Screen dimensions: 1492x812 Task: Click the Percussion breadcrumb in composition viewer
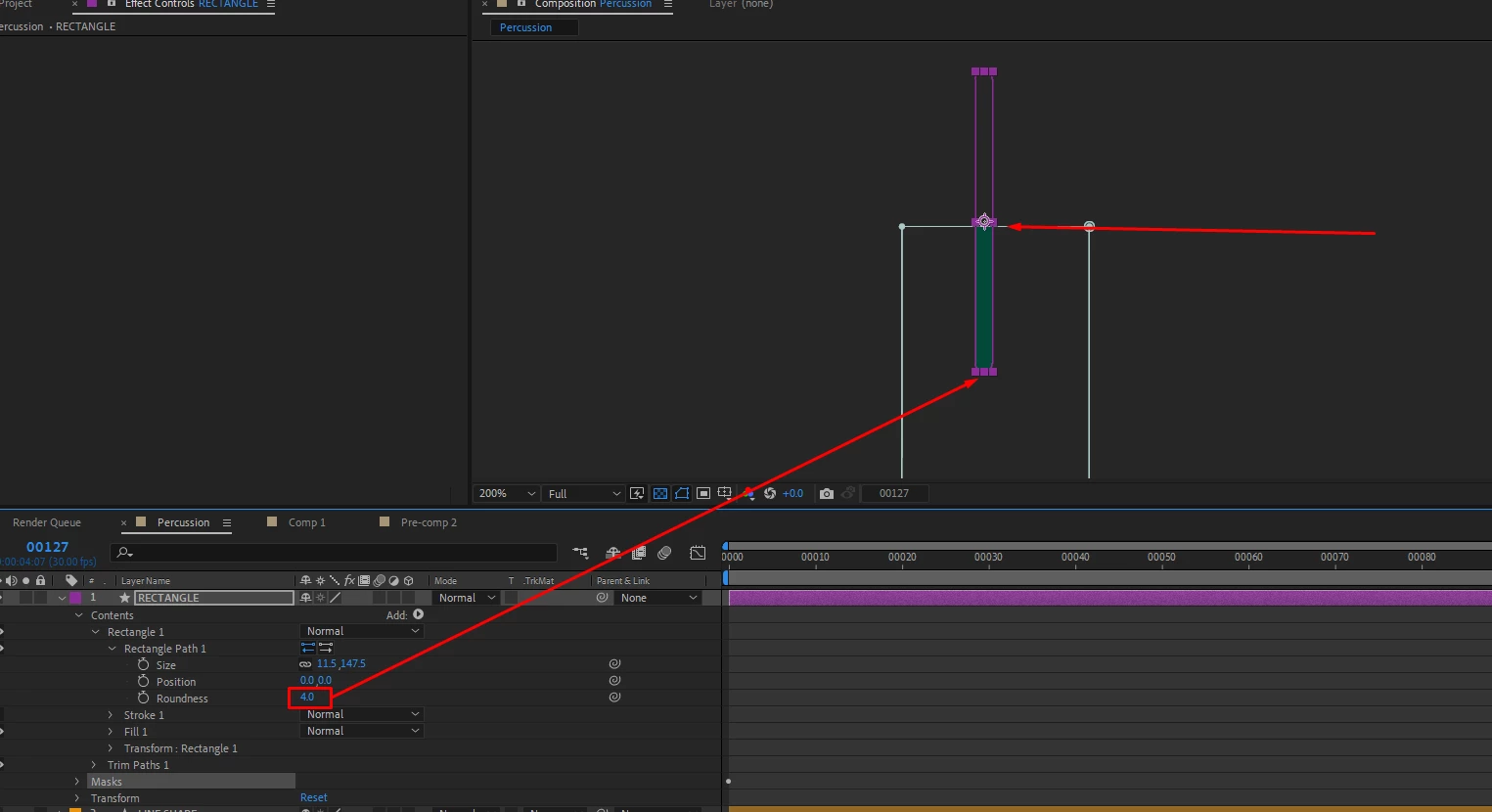point(525,27)
